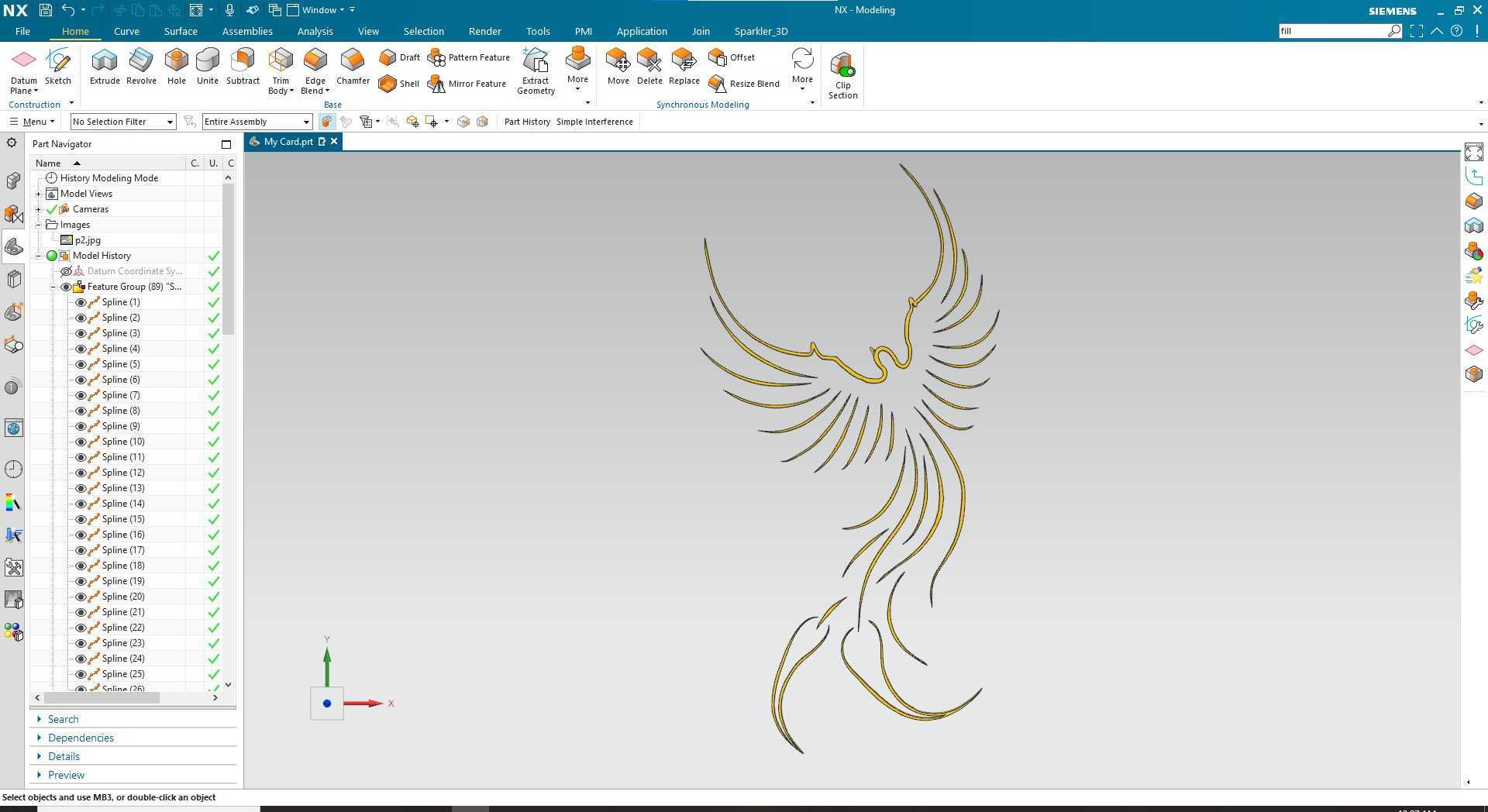Click the full screen icon at top right
Screen dimensions: 1488x812
1416,31
